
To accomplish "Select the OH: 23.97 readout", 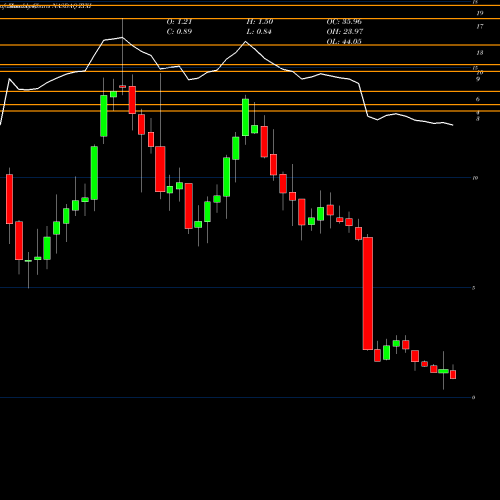I will [345, 32].
